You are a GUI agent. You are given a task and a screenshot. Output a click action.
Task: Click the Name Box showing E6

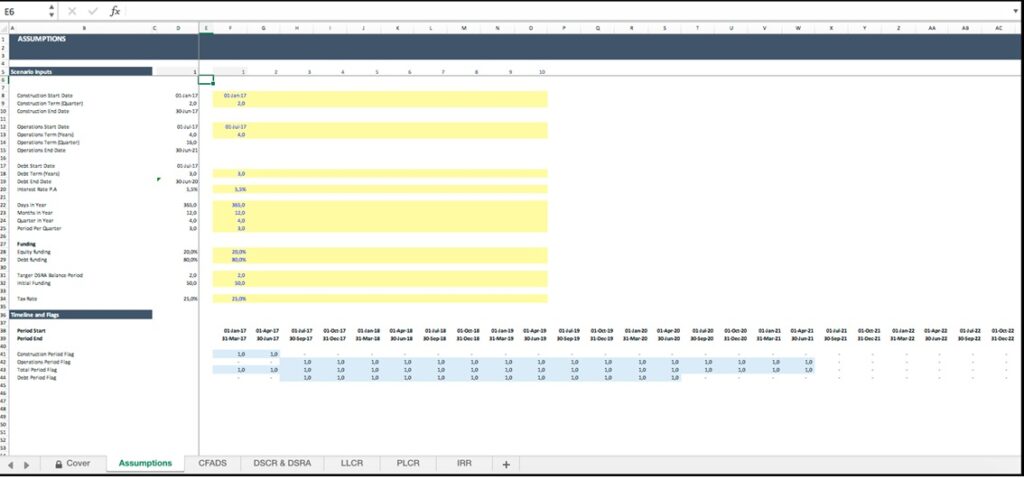22,11
